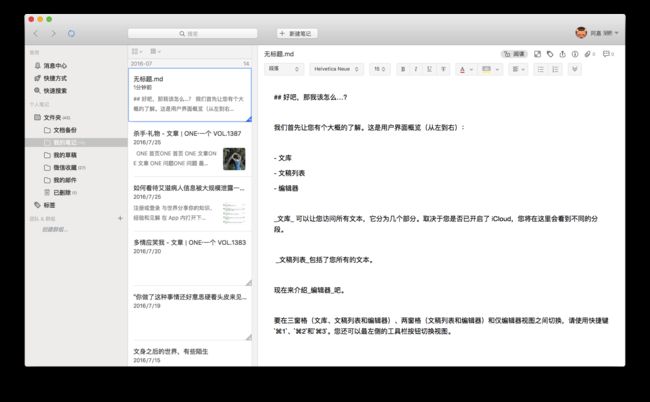The image size is (650, 402).
Task: Click the expand editor window icon
Action: coord(537,54)
